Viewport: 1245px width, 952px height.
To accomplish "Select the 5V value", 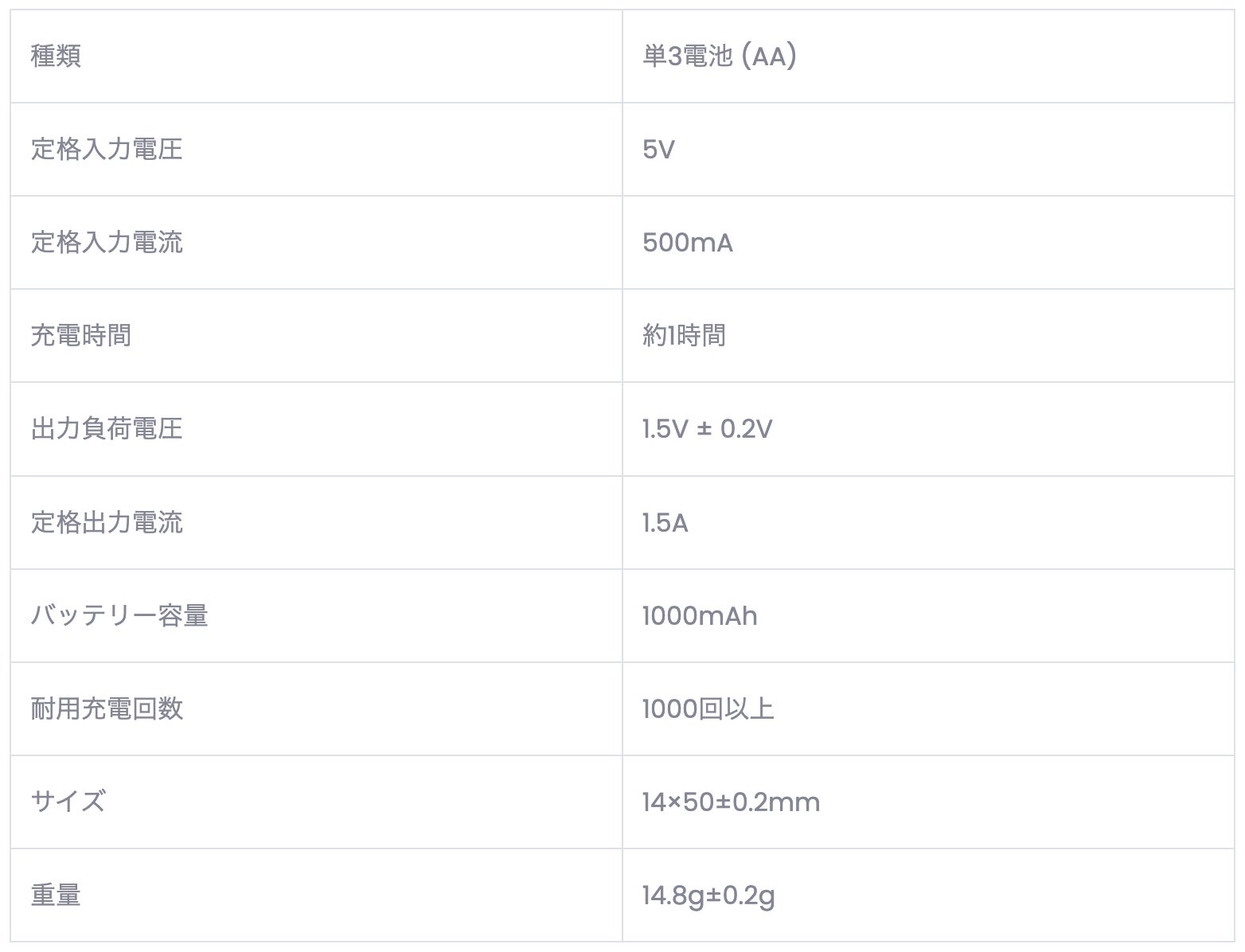I will tap(658, 150).
